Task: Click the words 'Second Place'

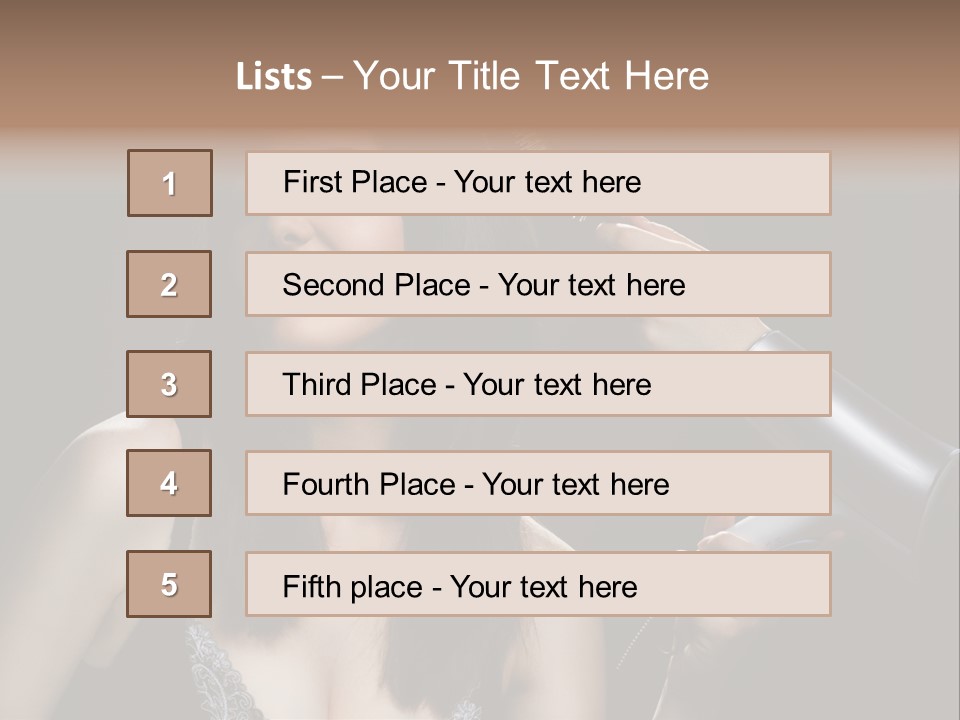Action: (376, 285)
